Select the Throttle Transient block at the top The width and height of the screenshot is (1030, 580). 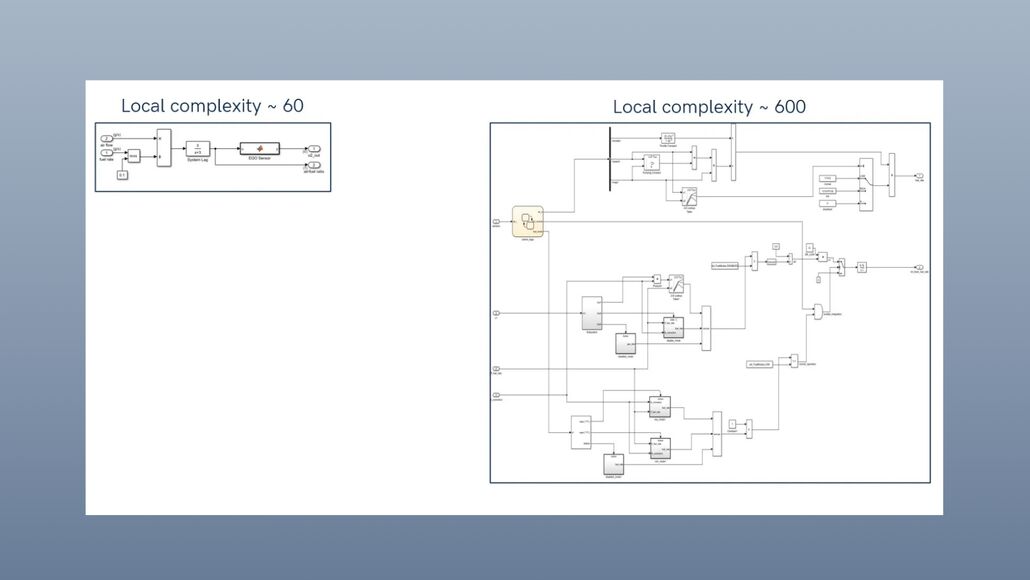(x=668, y=137)
